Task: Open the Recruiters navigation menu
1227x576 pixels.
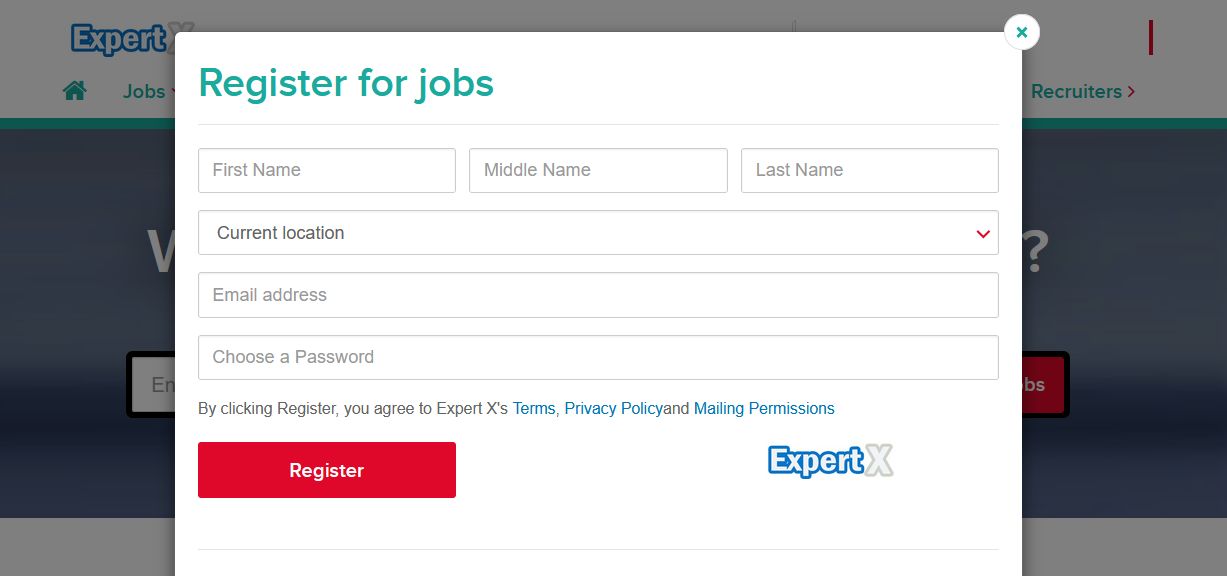Action: 1076,91
